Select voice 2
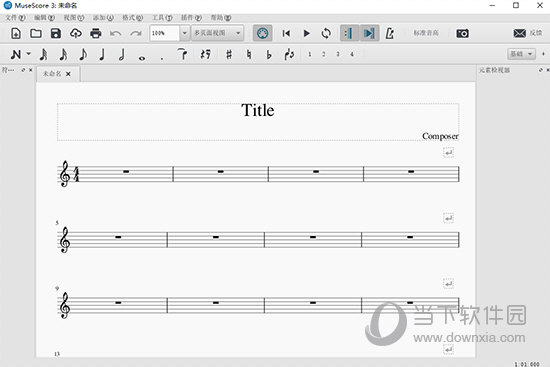The image size is (550, 367). 323,54
